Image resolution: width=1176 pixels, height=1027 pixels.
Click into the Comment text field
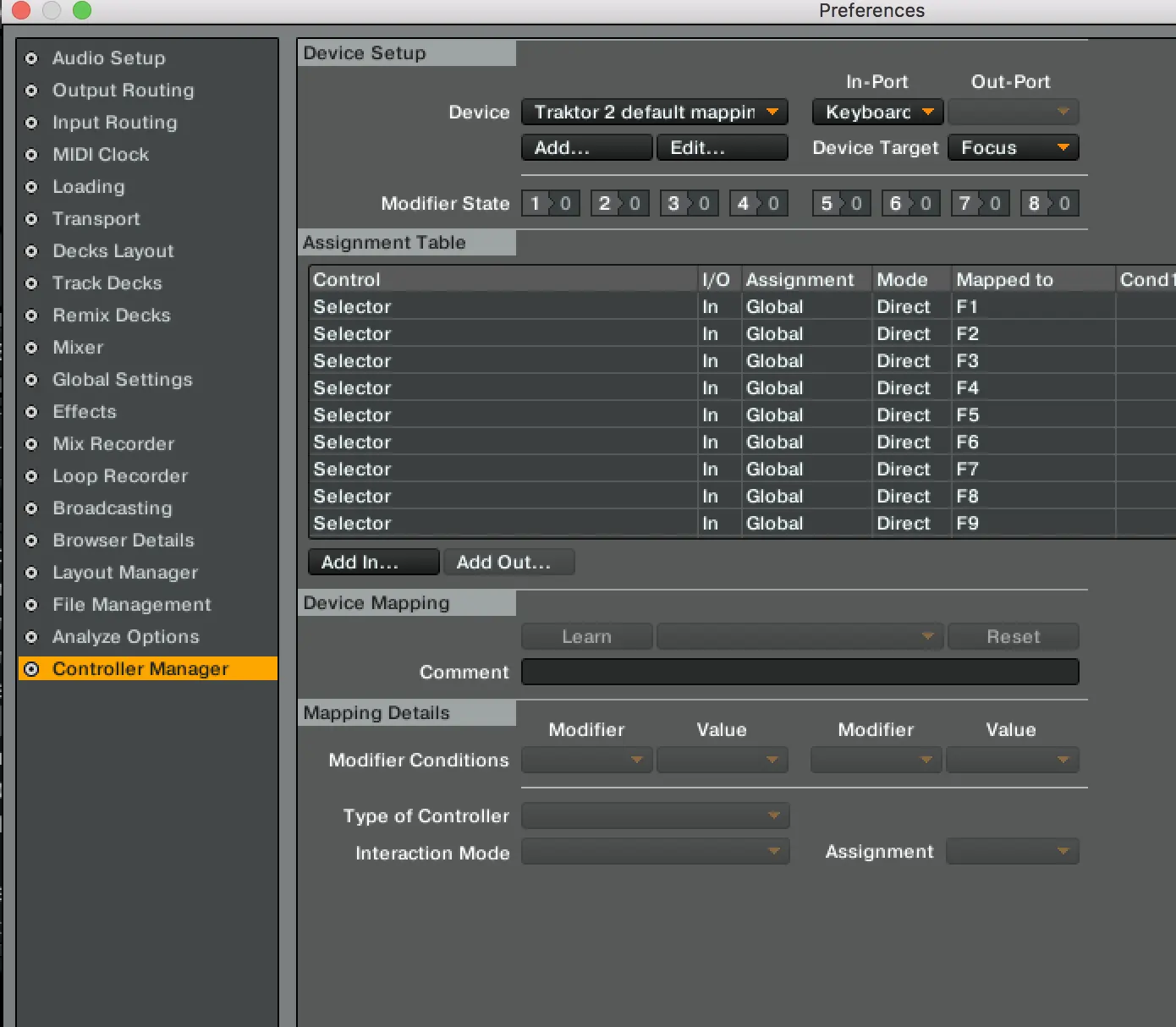(800, 673)
